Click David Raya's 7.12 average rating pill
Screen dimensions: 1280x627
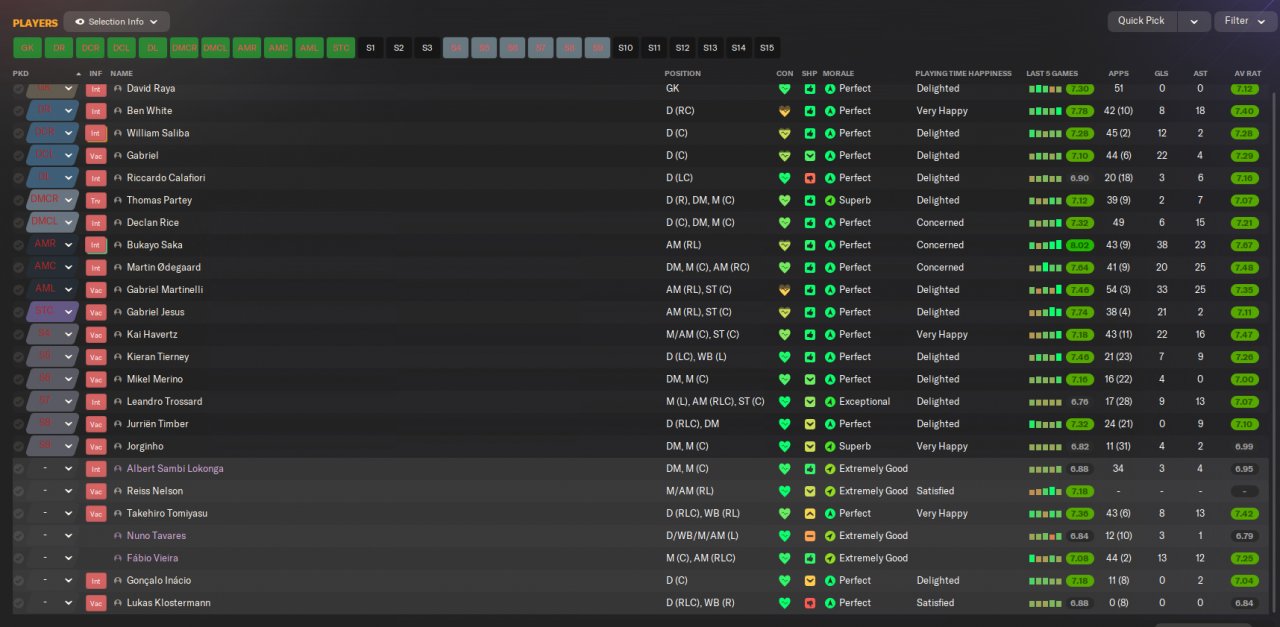(1244, 89)
